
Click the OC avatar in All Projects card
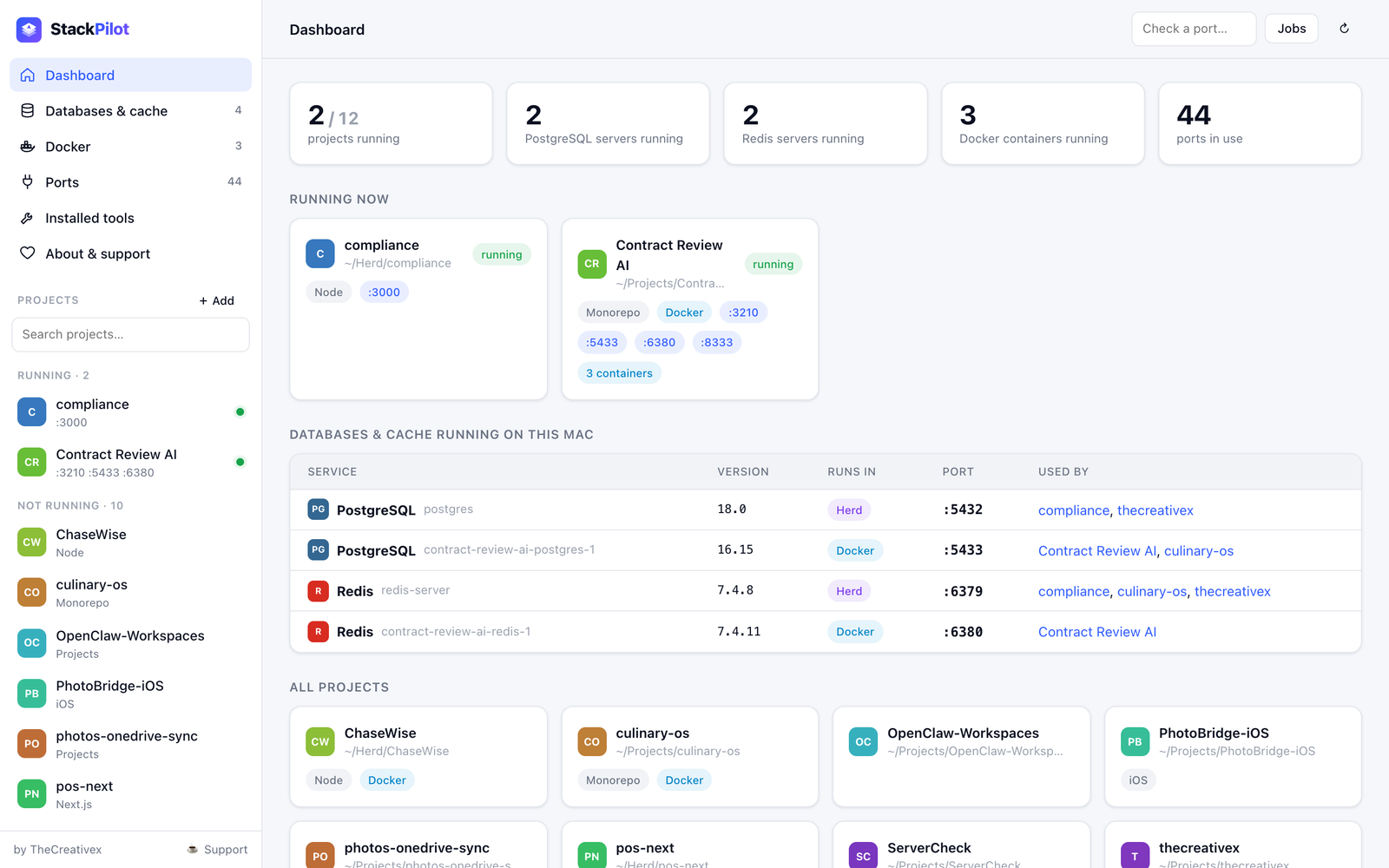(863, 742)
